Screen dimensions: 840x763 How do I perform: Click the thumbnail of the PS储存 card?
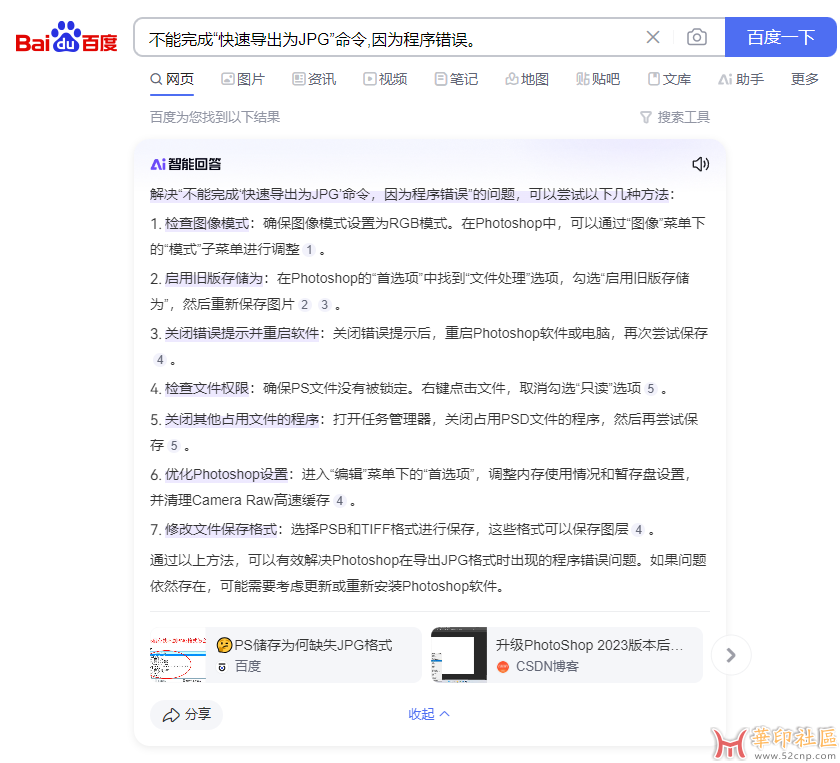tap(178, 655)
